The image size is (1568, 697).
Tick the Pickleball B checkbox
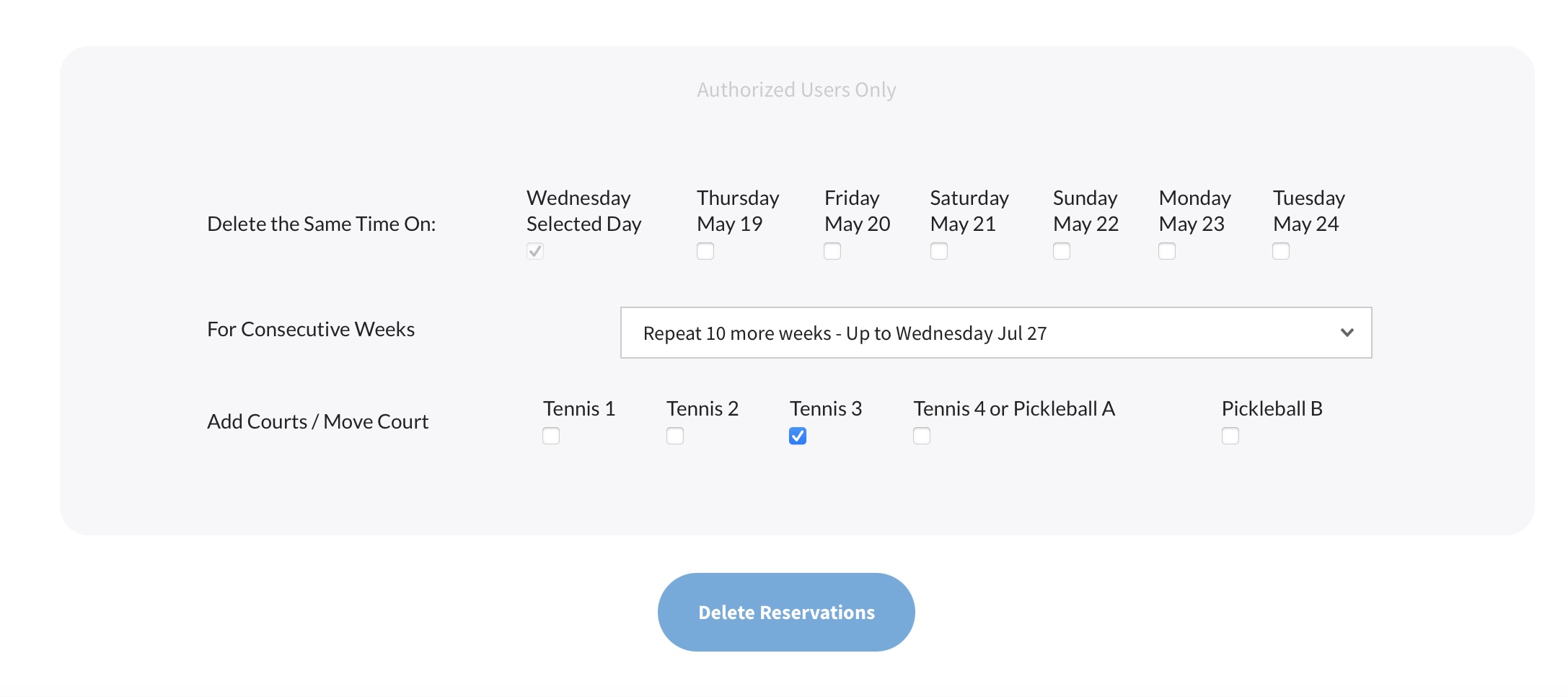pos(1230,436)
